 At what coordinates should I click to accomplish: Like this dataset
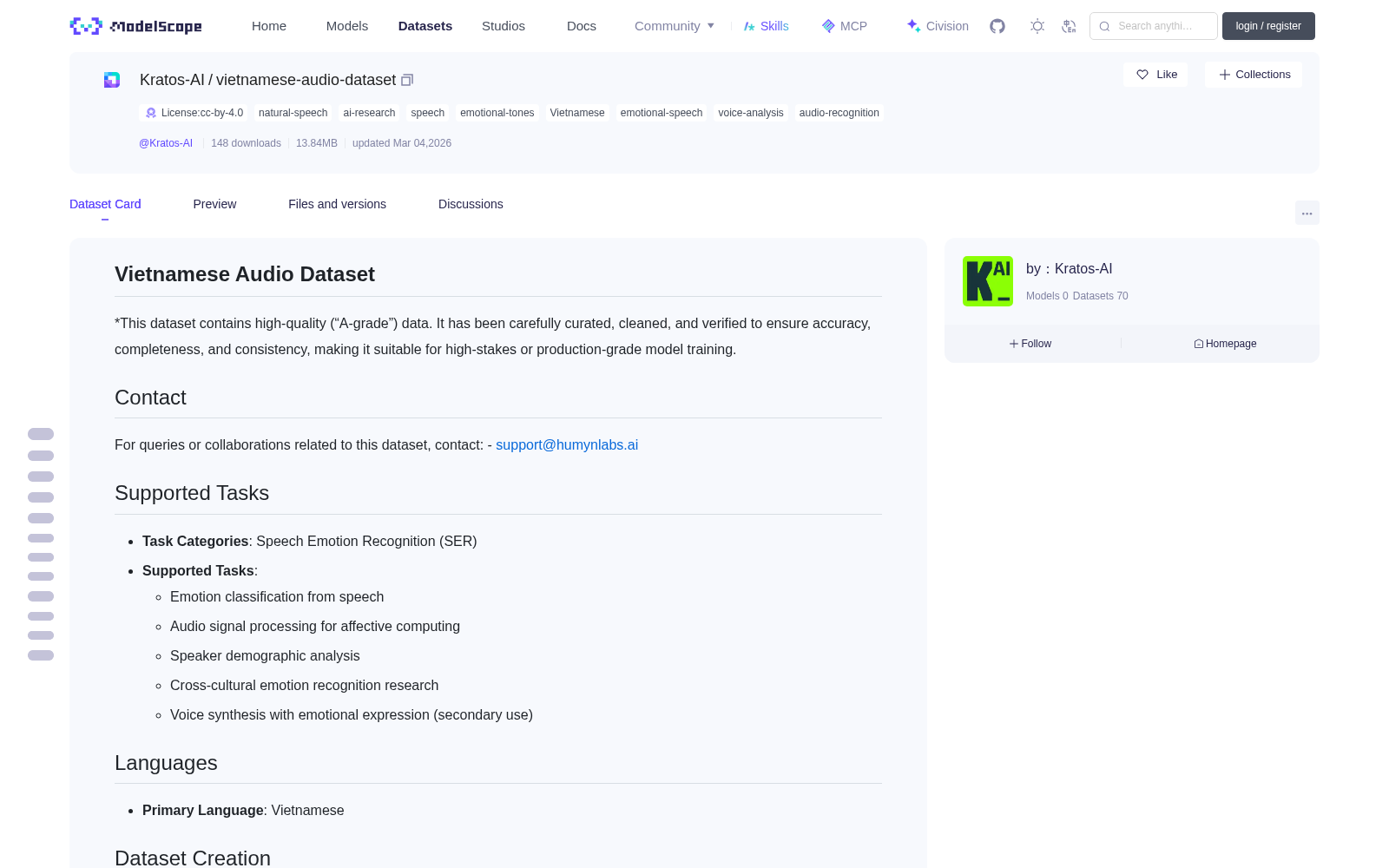click(1156, 75)
